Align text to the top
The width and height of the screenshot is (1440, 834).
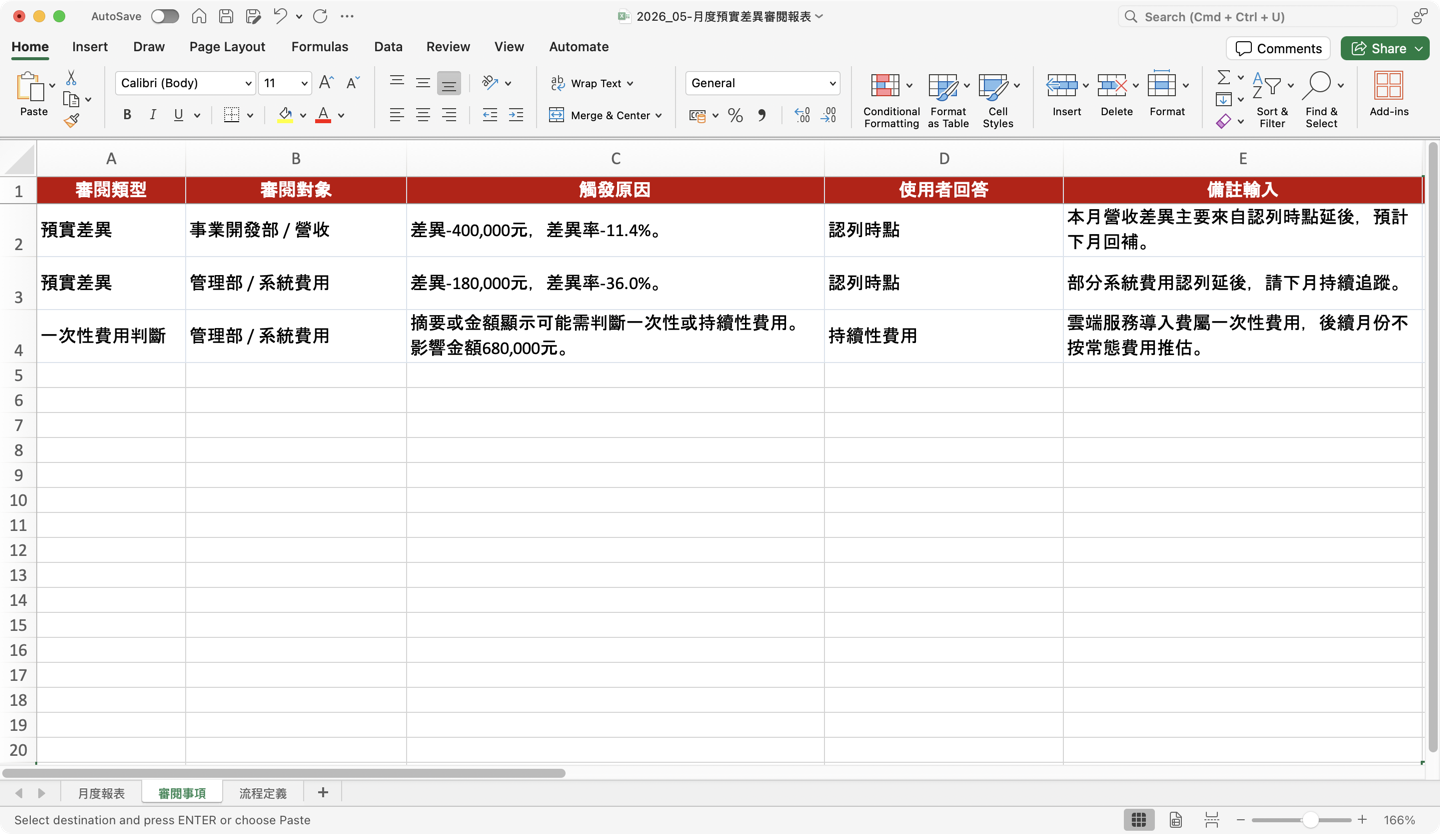[x=397, y=83]
